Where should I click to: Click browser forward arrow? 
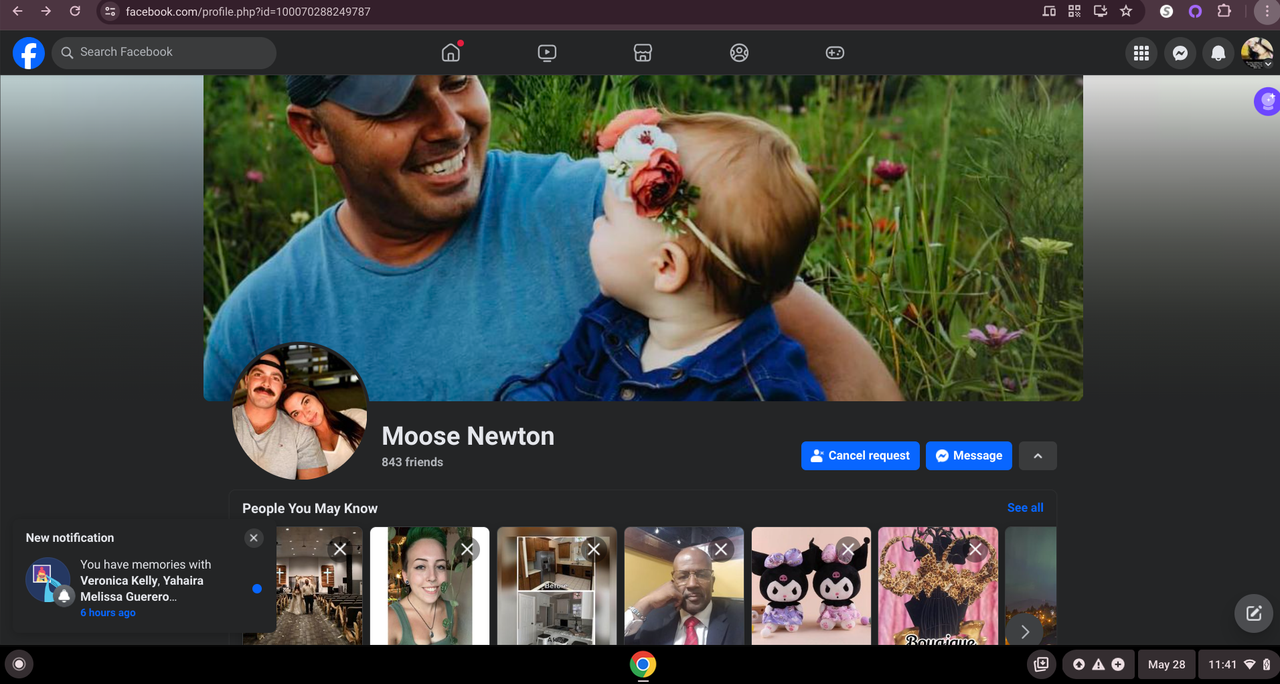[46, 12]
